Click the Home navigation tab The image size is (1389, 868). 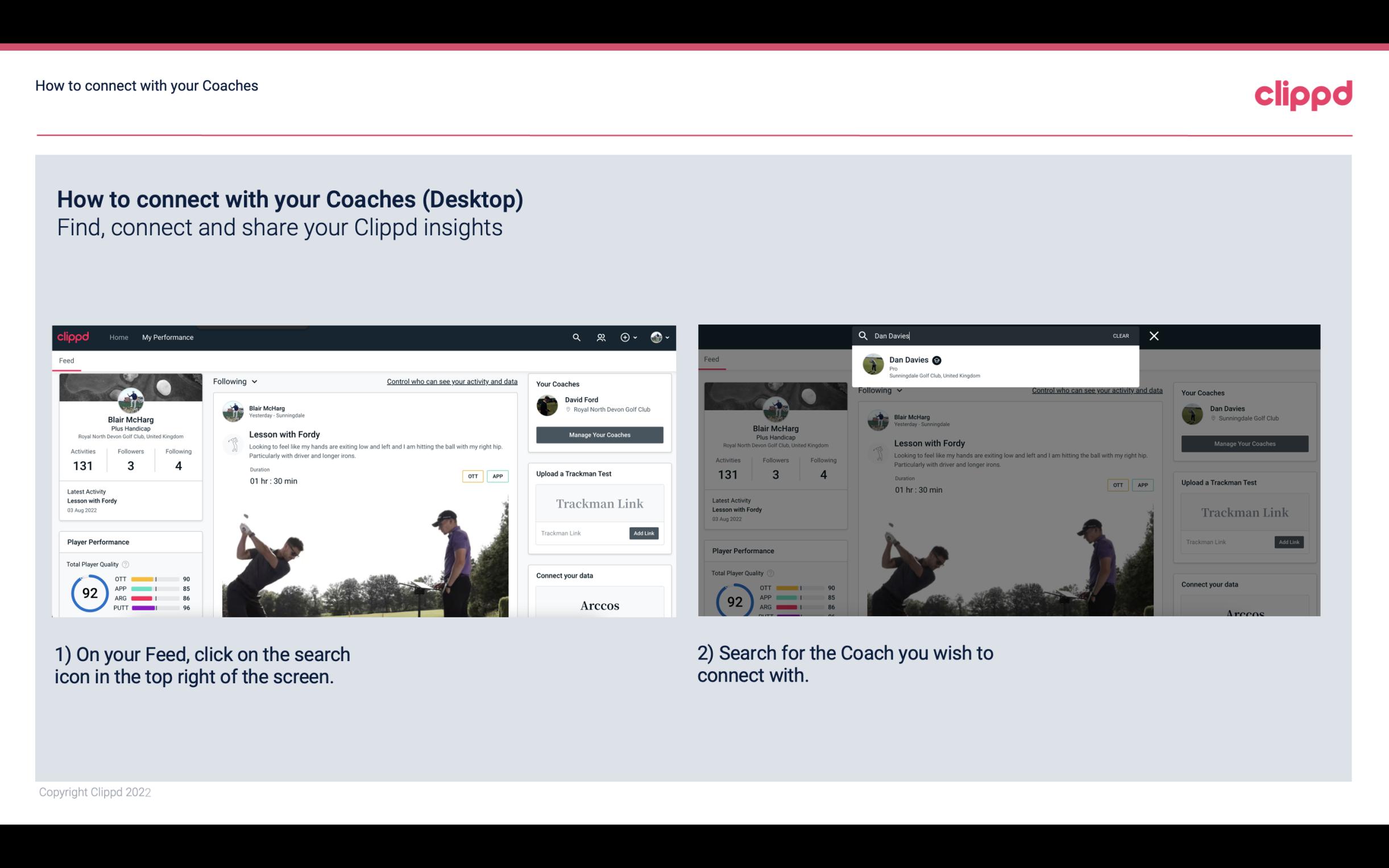coord(120,337)
